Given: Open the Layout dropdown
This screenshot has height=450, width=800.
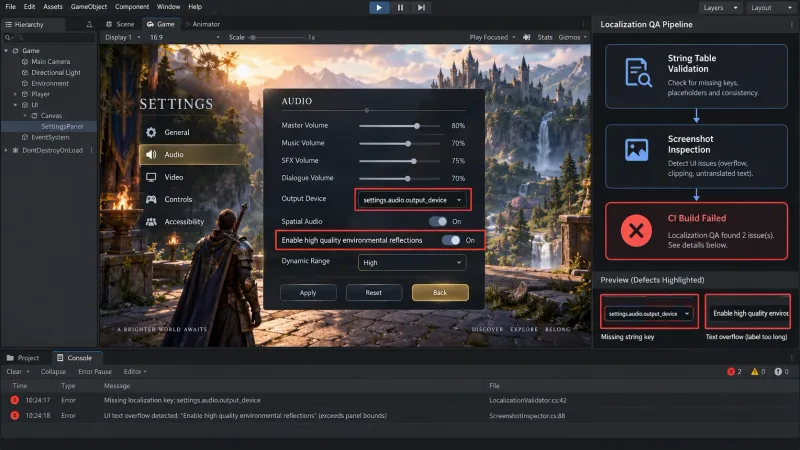Looking at the screenshot, I should [769, 8].
